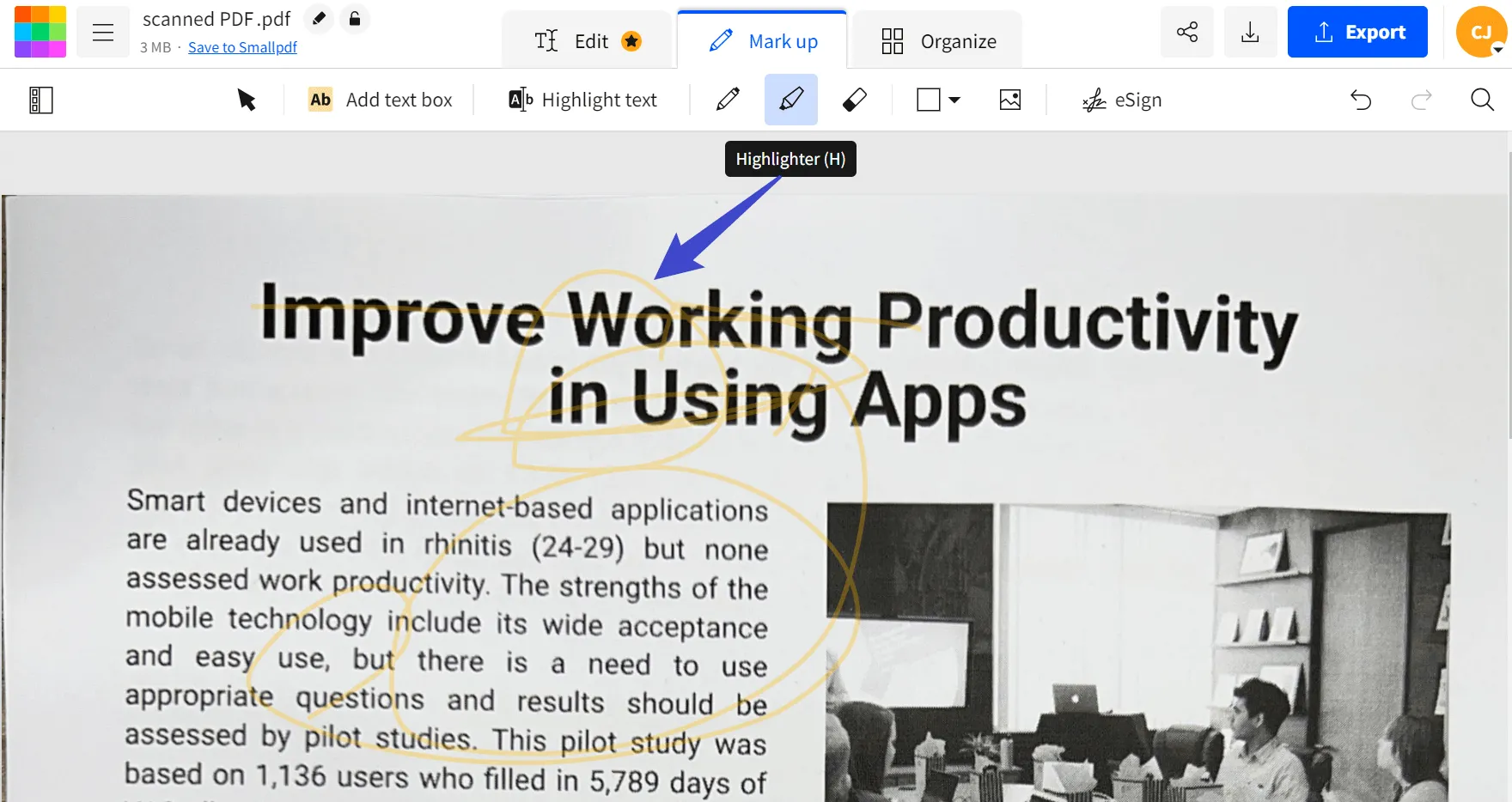Image resolution: width=1512 pixels, height=802 pixels.
Task: Select the rectangle shape tool
Action: 929,100
